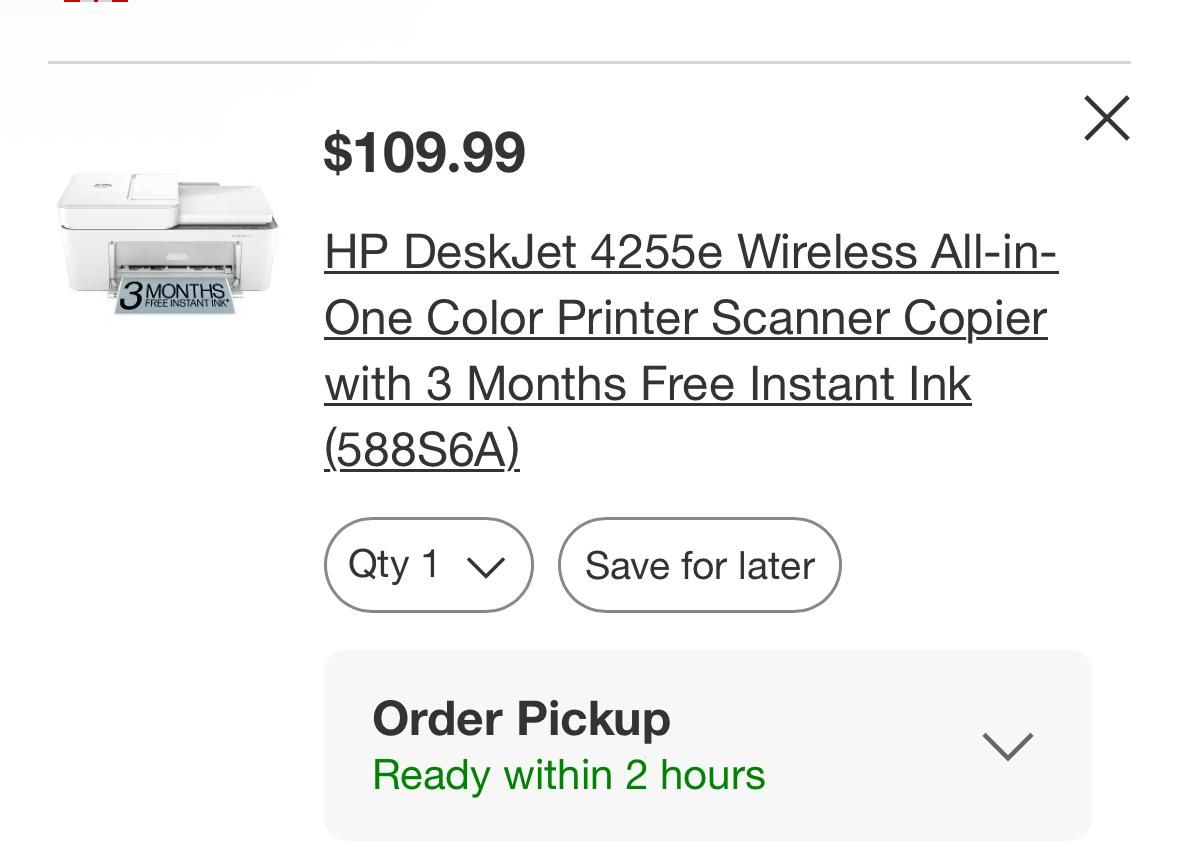
Task: Click the 3 Months Free Instant Ink badge
Action: 174,296
